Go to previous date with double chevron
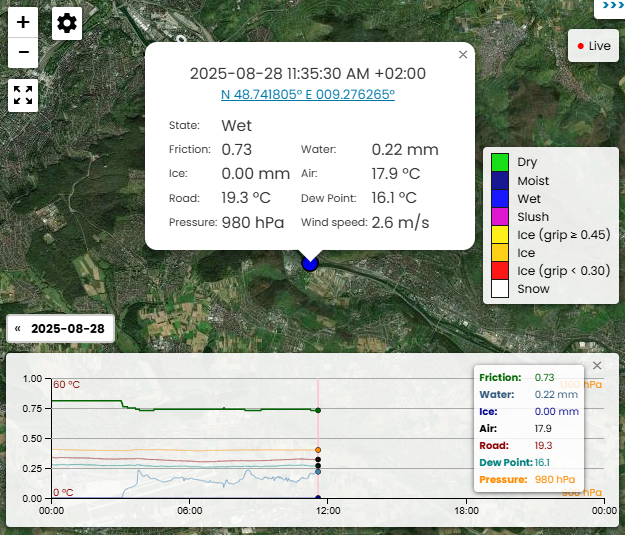The height and width of the screenshot is (535, 625). coord(17,328)
